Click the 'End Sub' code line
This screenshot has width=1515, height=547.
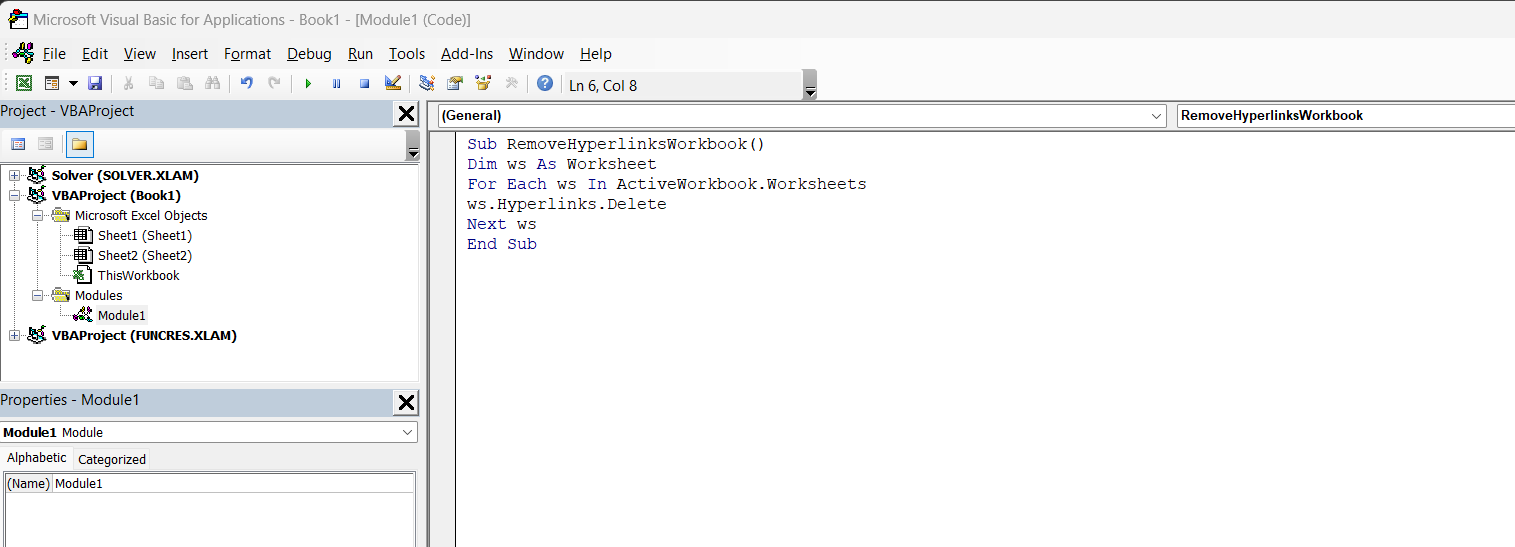pos(501,244)
